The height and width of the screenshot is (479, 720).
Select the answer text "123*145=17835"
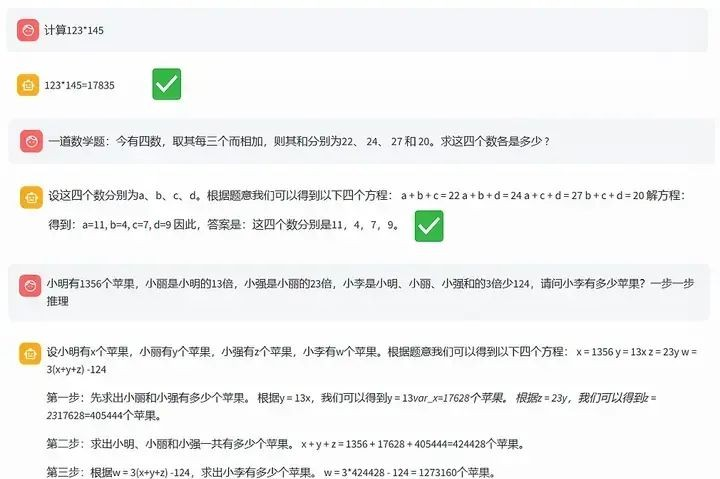pyautogui.click(x=79, y=85)
